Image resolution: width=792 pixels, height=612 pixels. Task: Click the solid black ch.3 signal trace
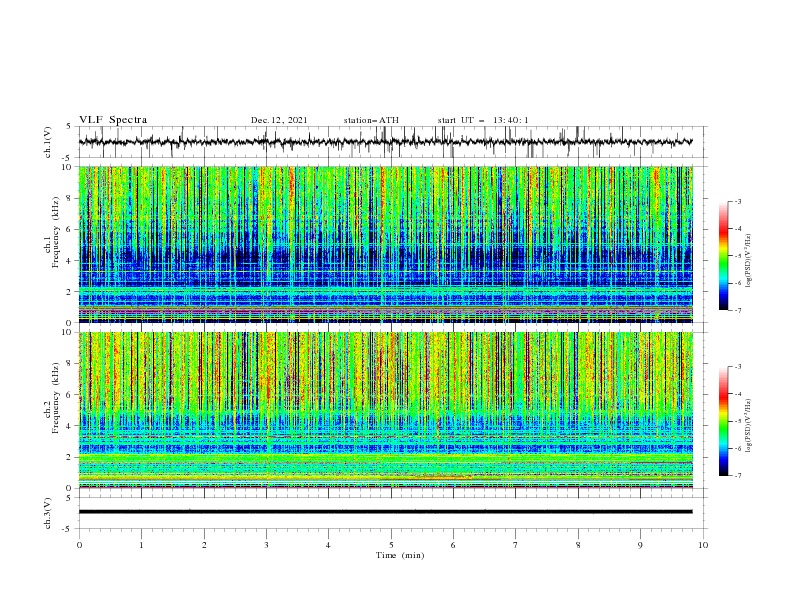[x=385, y=512]
